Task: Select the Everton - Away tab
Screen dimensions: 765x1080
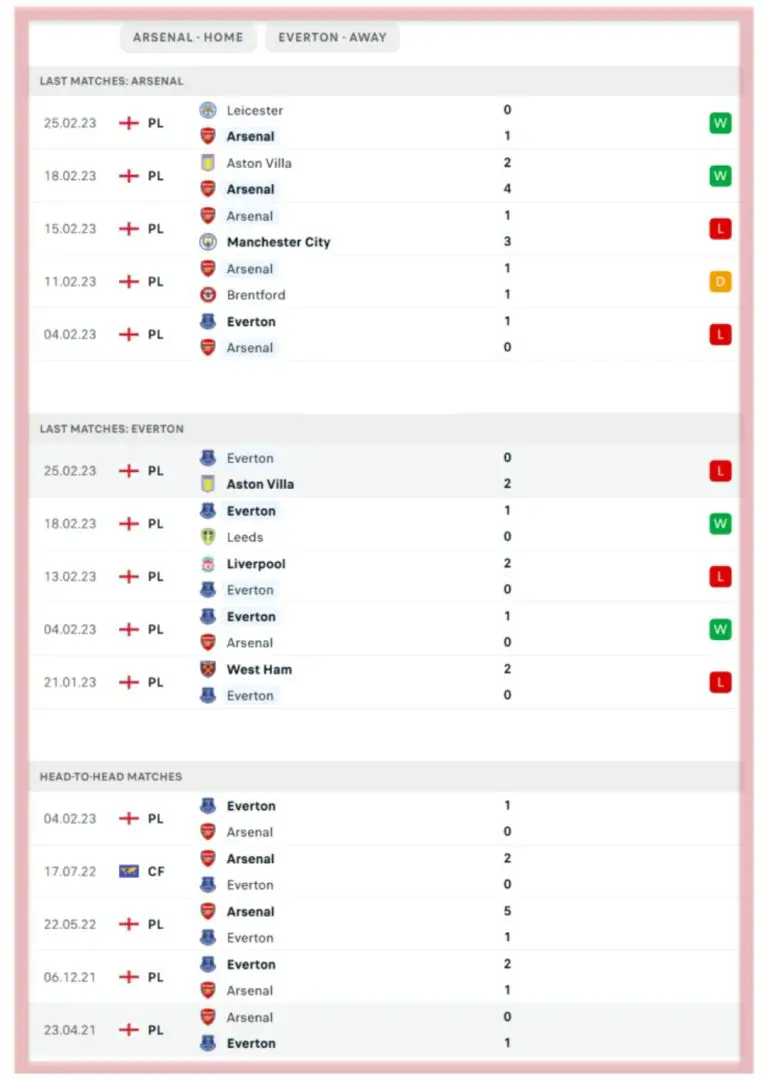Action: [x=333, y=37]
